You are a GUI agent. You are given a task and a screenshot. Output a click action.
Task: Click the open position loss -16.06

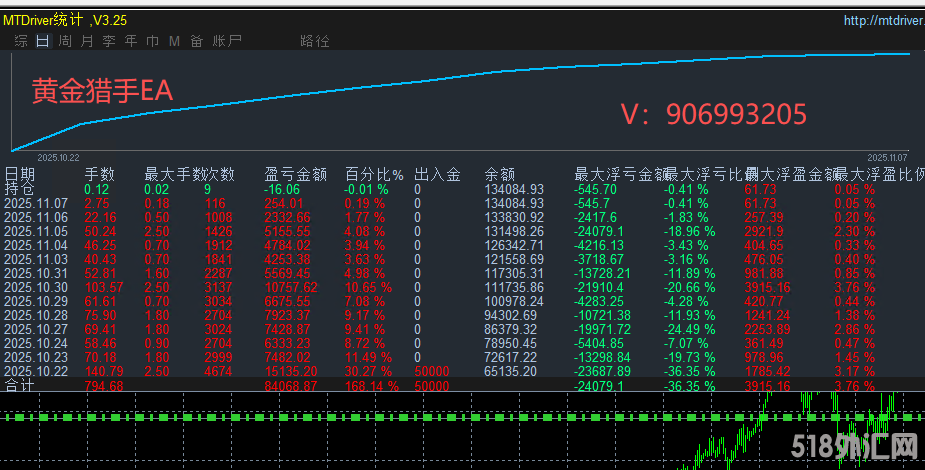pos(282,189)
